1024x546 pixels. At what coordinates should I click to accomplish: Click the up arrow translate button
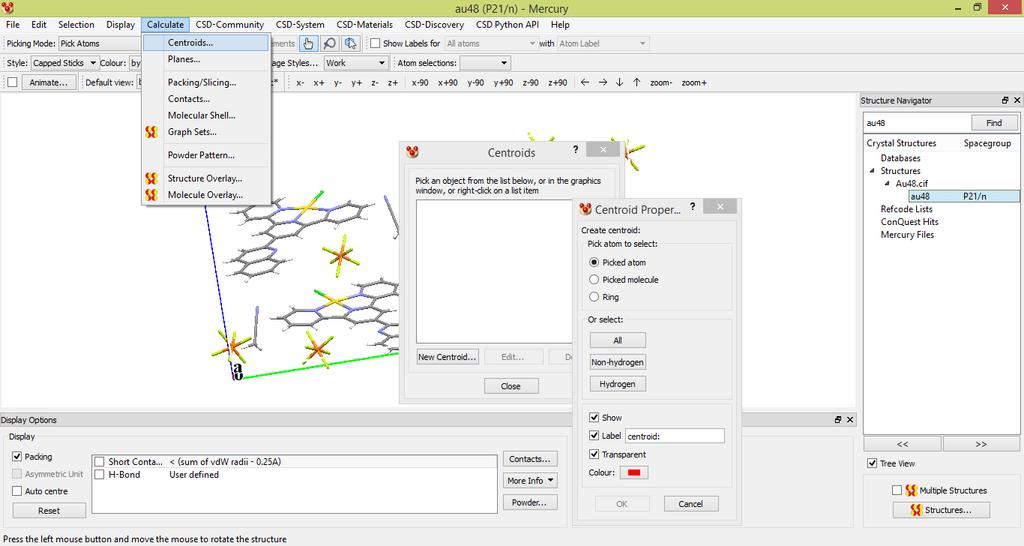click(637, 82)
